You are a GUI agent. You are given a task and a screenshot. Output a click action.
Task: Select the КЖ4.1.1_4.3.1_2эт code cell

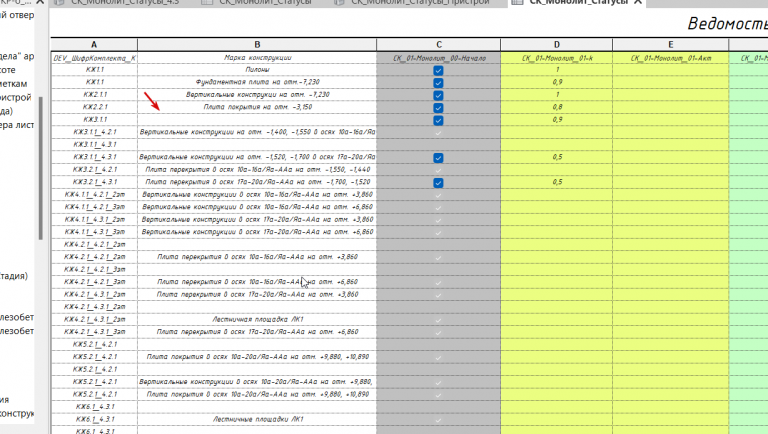94,219
